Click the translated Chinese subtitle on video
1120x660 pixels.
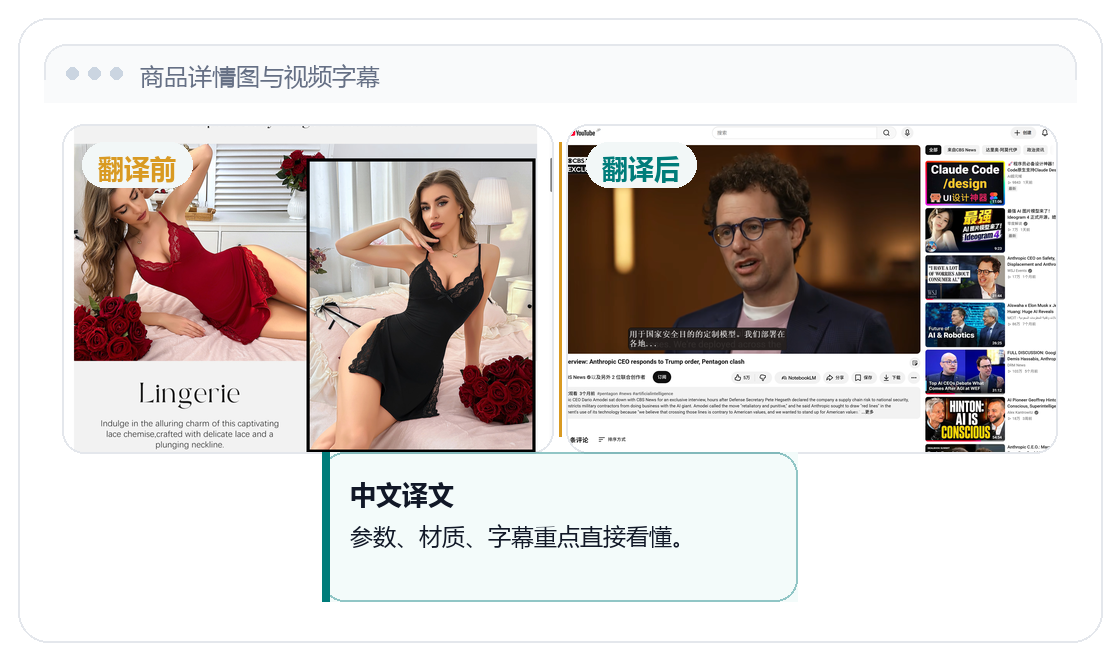pyautogui.click(x=706, y=339)
